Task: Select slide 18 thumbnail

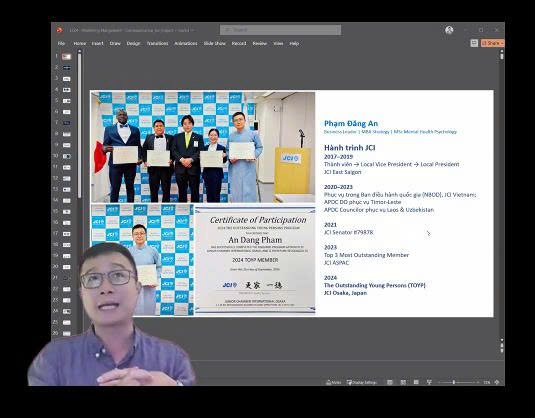Action: tap(67, 245)
